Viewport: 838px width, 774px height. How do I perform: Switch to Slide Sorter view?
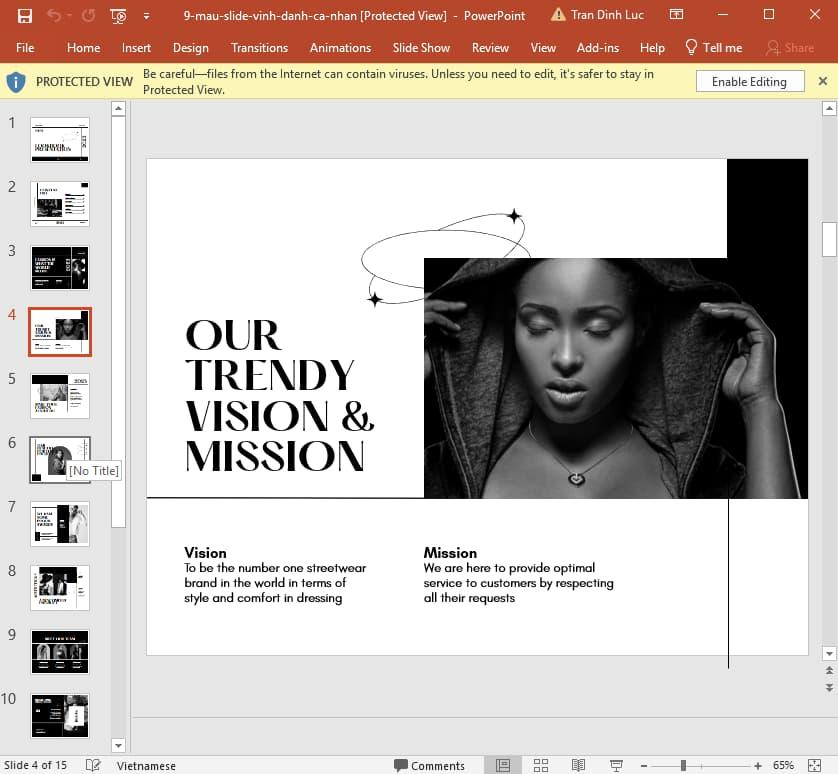tap(540, 765)
